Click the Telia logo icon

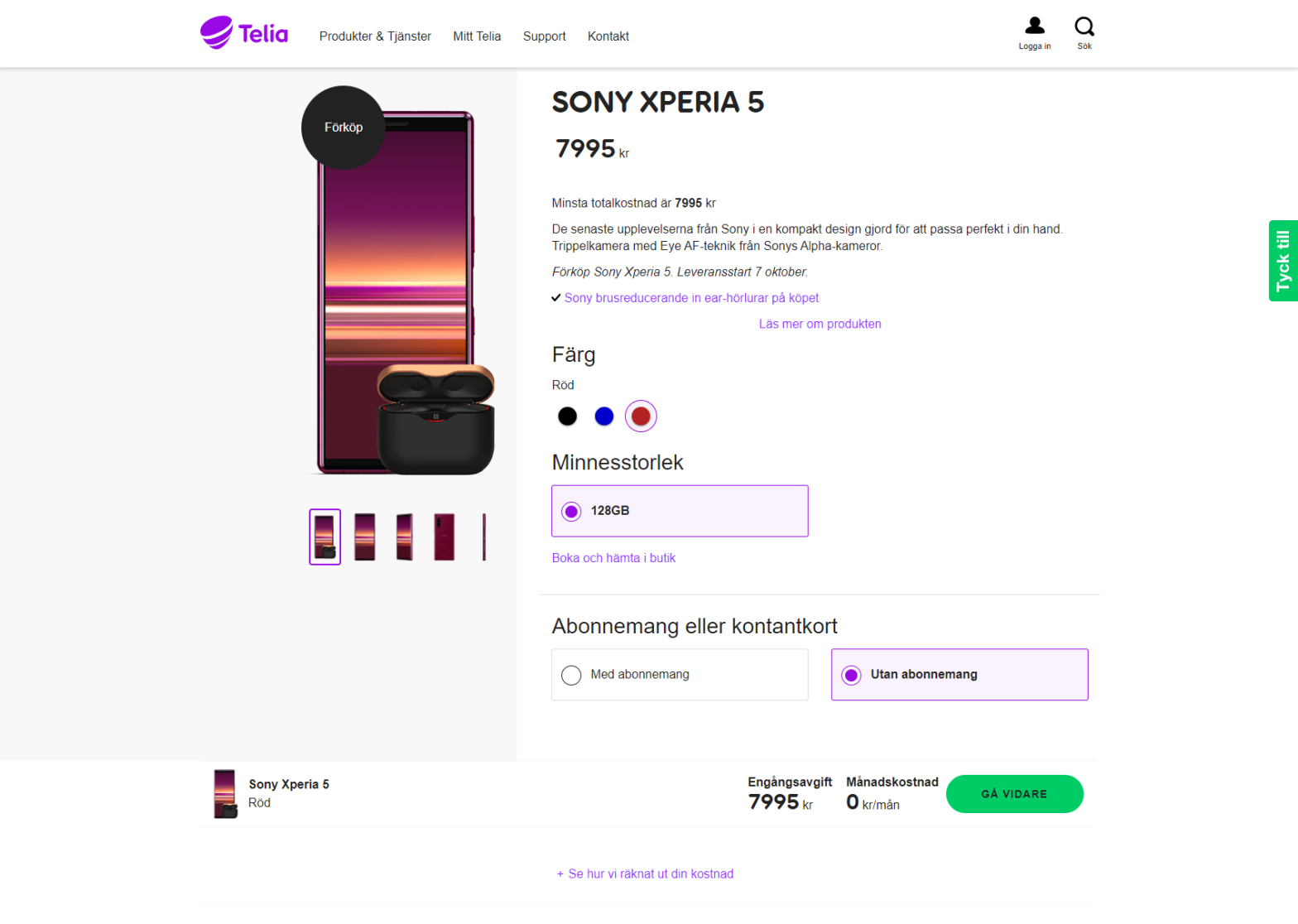[217, 33]
